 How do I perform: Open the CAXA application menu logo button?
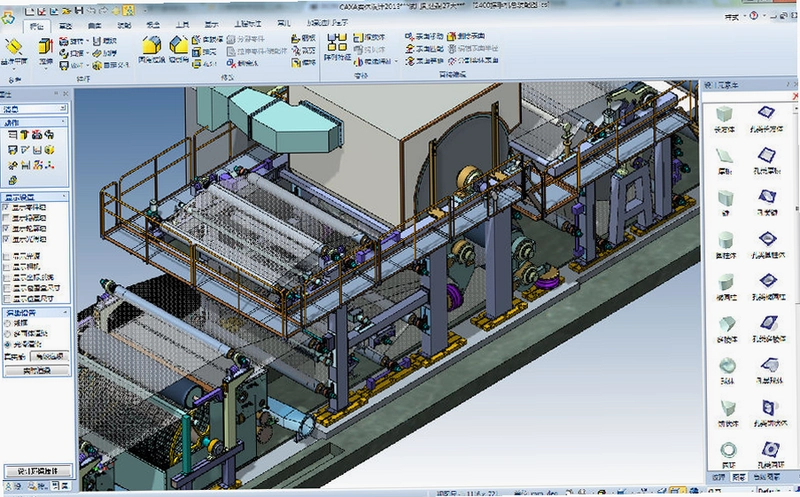coord(8,18)
